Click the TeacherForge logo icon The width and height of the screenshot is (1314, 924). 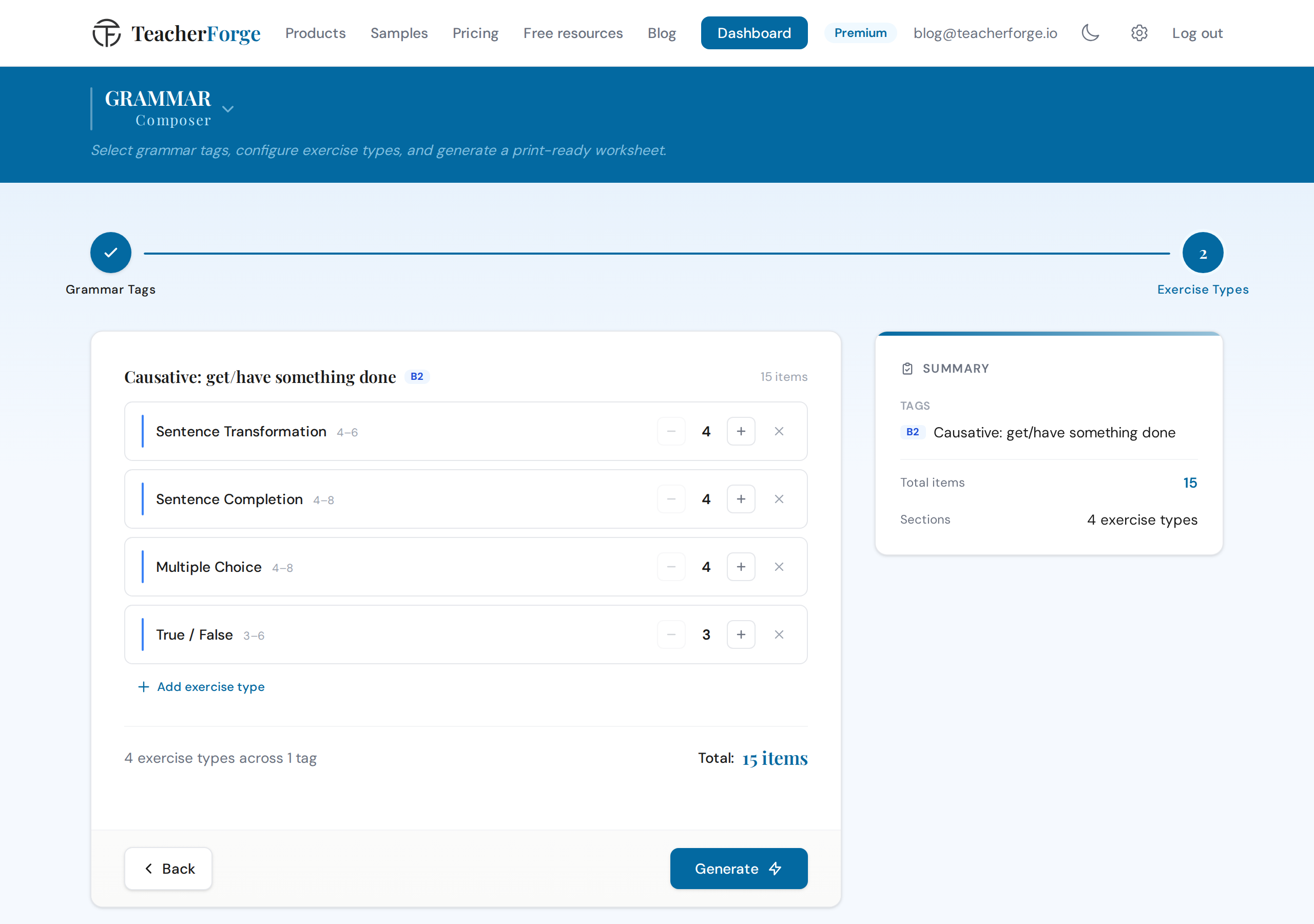pos(107,33)
